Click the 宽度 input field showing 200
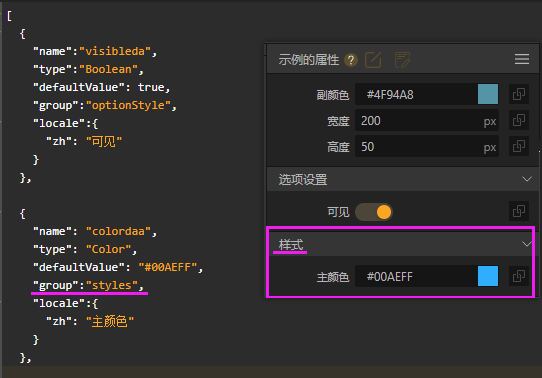 427,121
